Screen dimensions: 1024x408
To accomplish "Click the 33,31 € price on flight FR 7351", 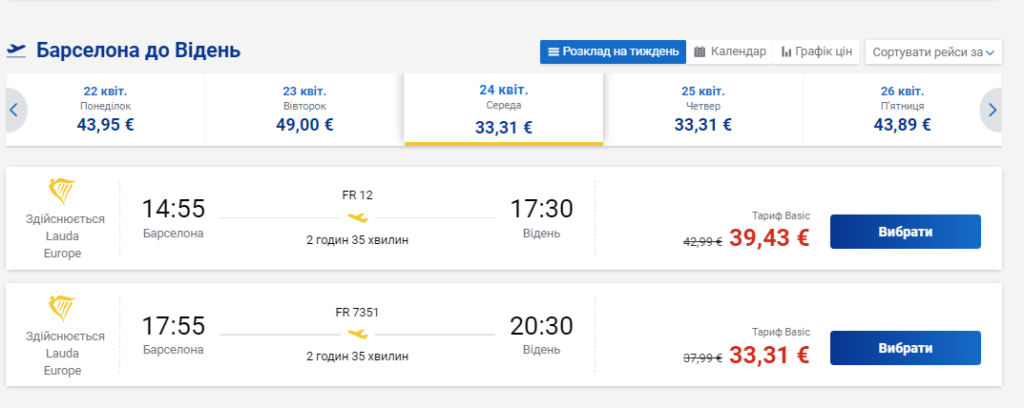I will click(769, 354).
